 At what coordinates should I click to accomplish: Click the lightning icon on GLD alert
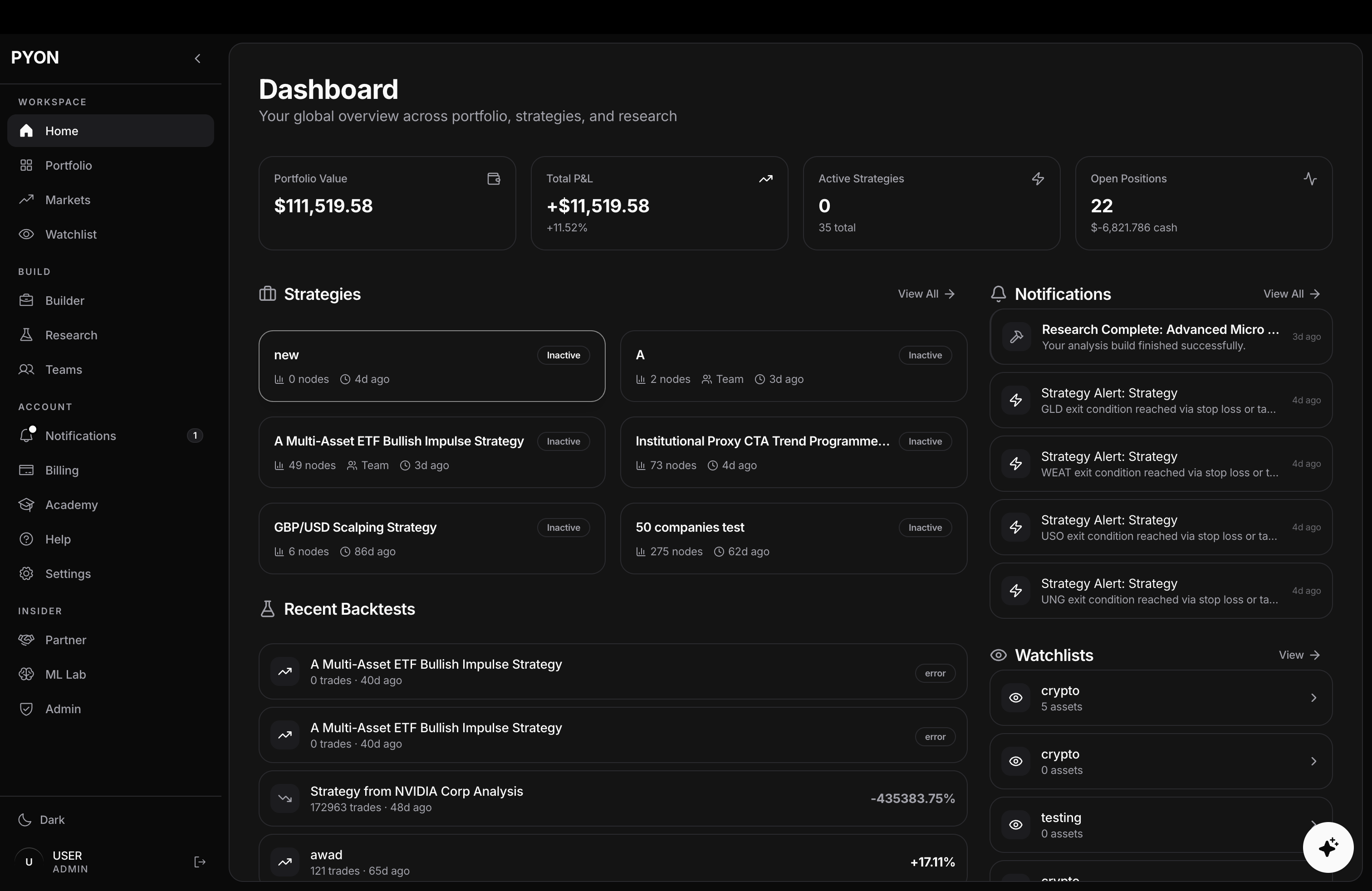pos(1016,400)
